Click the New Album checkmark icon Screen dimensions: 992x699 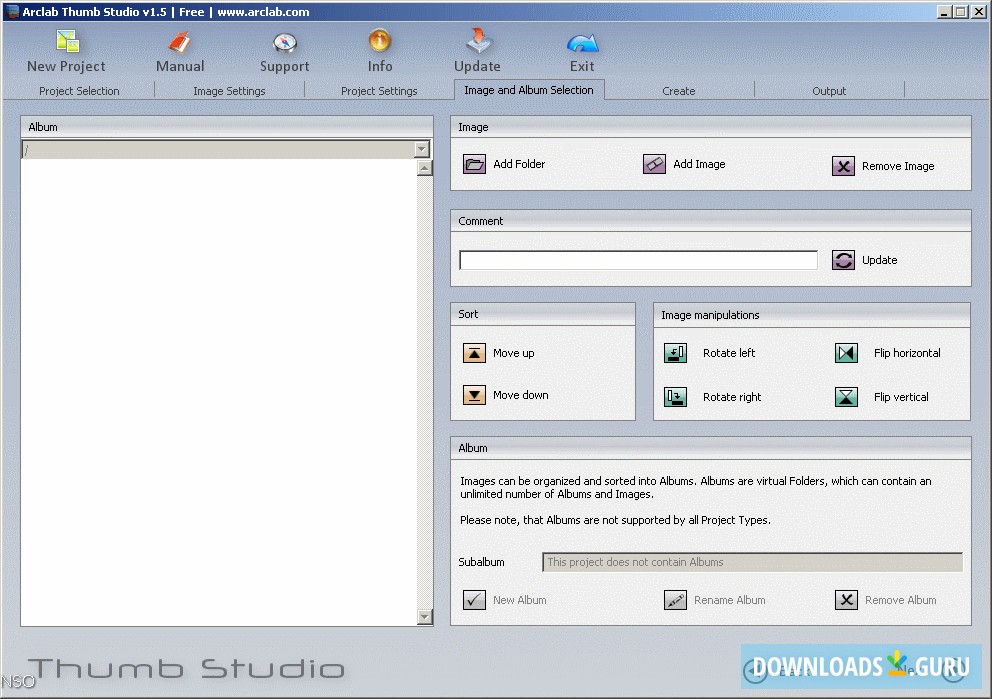(x=474, y=600)
